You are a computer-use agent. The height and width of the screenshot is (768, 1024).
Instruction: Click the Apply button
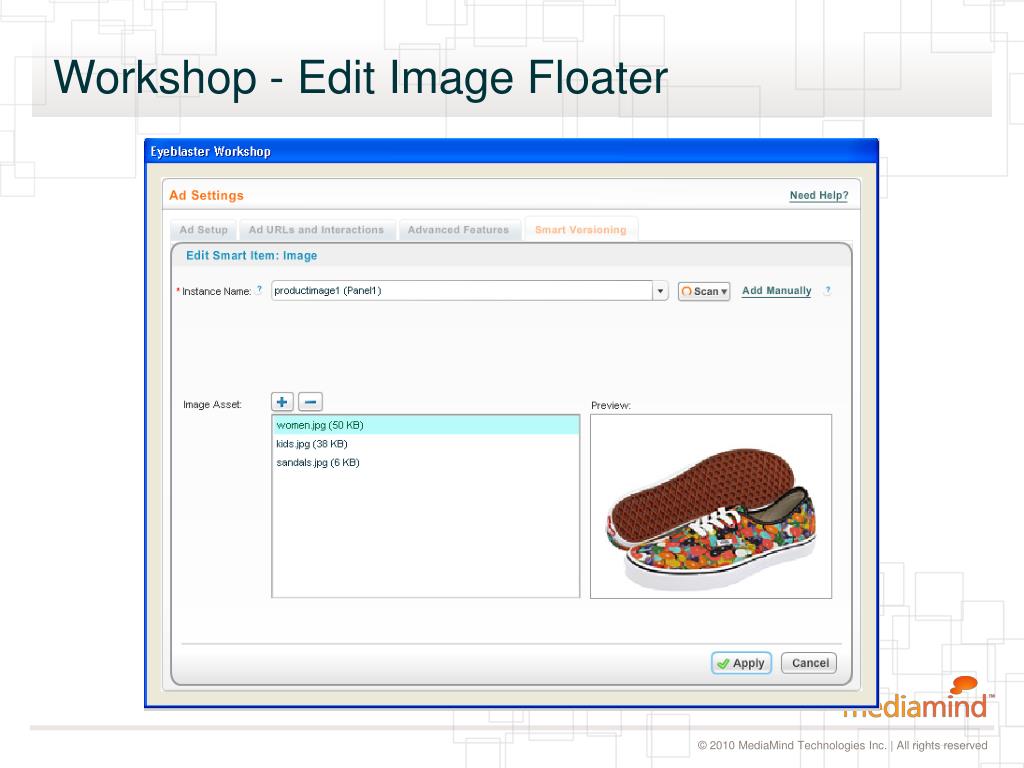point(741,663)
